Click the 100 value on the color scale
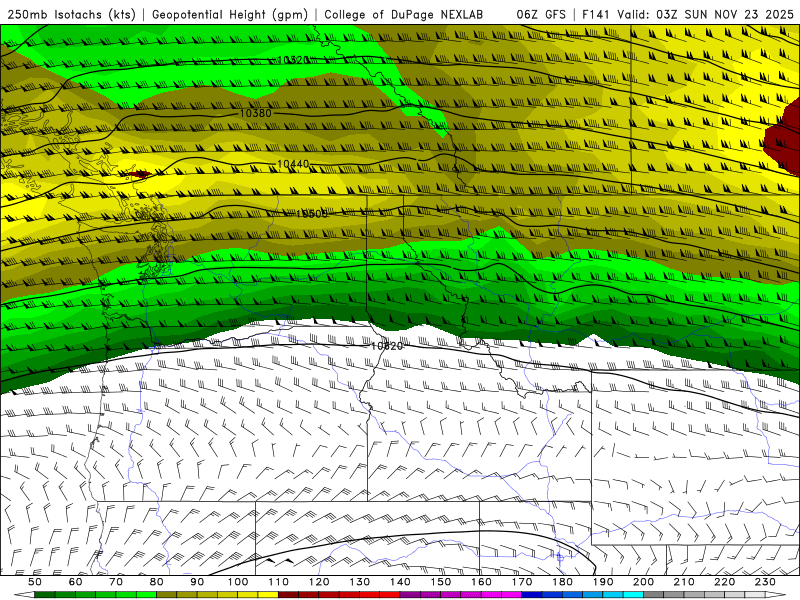 238,582
